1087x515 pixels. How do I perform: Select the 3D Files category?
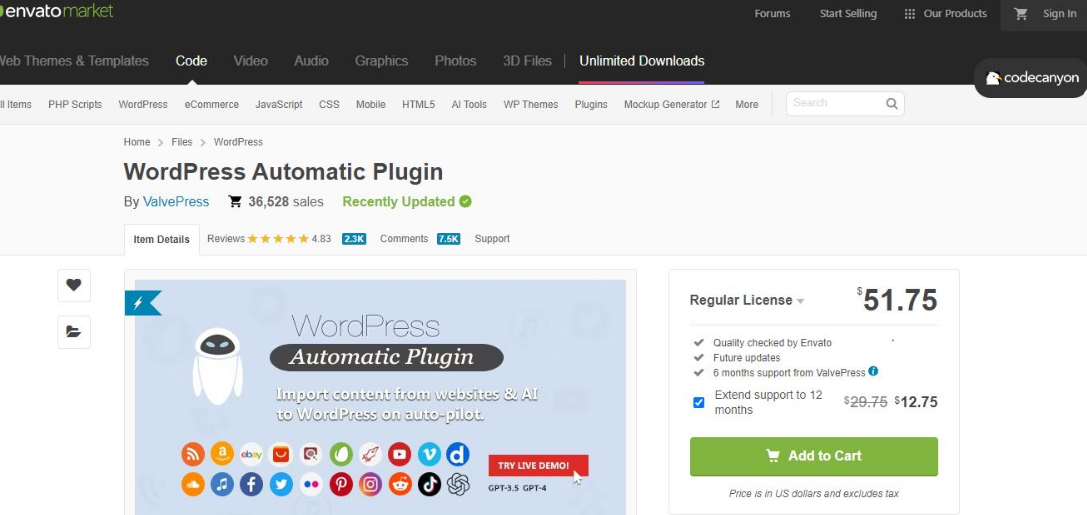(528, 61)
